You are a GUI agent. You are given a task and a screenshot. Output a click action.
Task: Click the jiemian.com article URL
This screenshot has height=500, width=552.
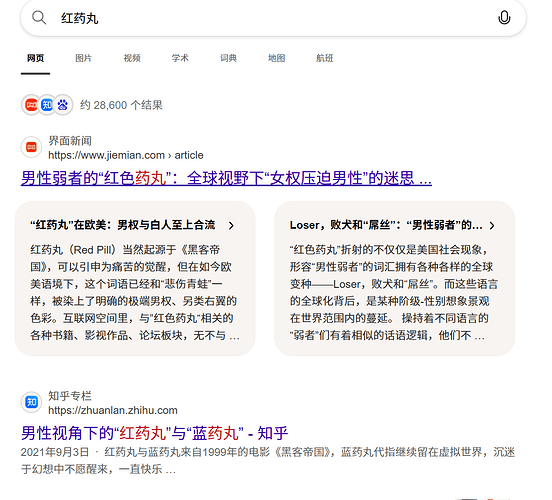pos(126,155)
